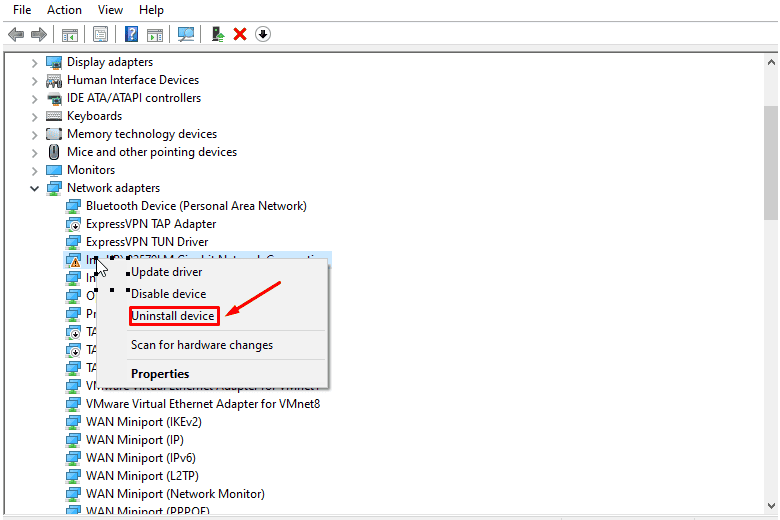Expand Memory technology devices node
This screenshot has height=520, width=780.
click(34, 135)
